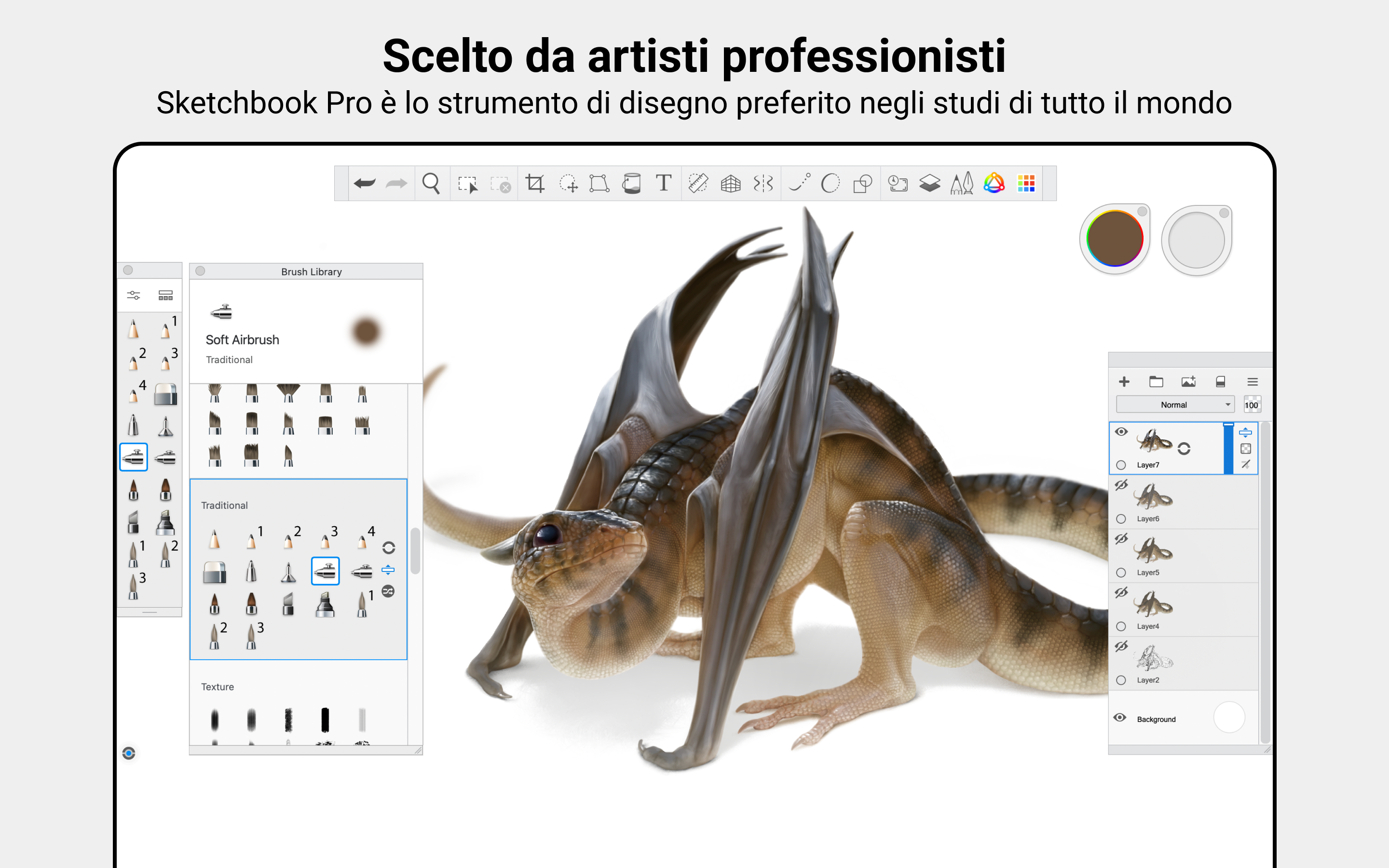1389x868 pixels.
Task: Click the Undo arrow in toolbar
Action: 365,184
